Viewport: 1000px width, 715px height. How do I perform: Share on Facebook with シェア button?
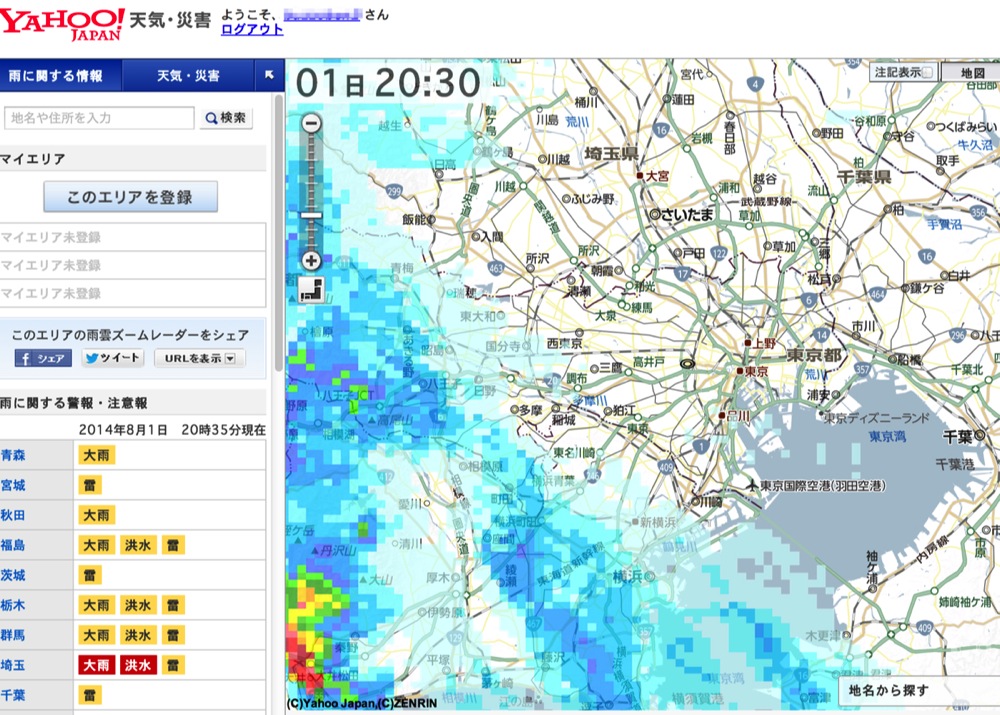[x=43, y=358]
